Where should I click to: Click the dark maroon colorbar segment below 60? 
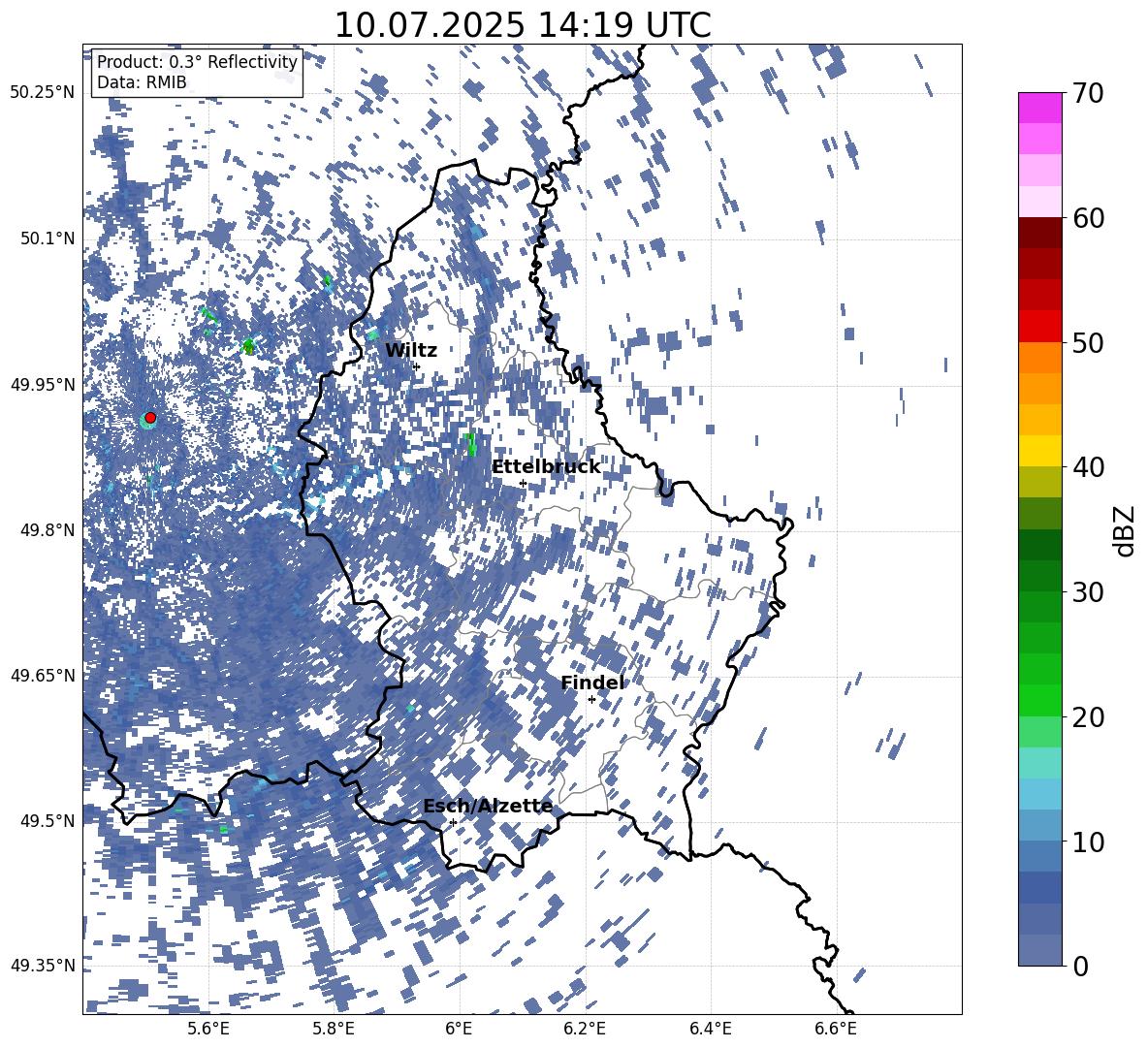click(x=1039, y=233)
